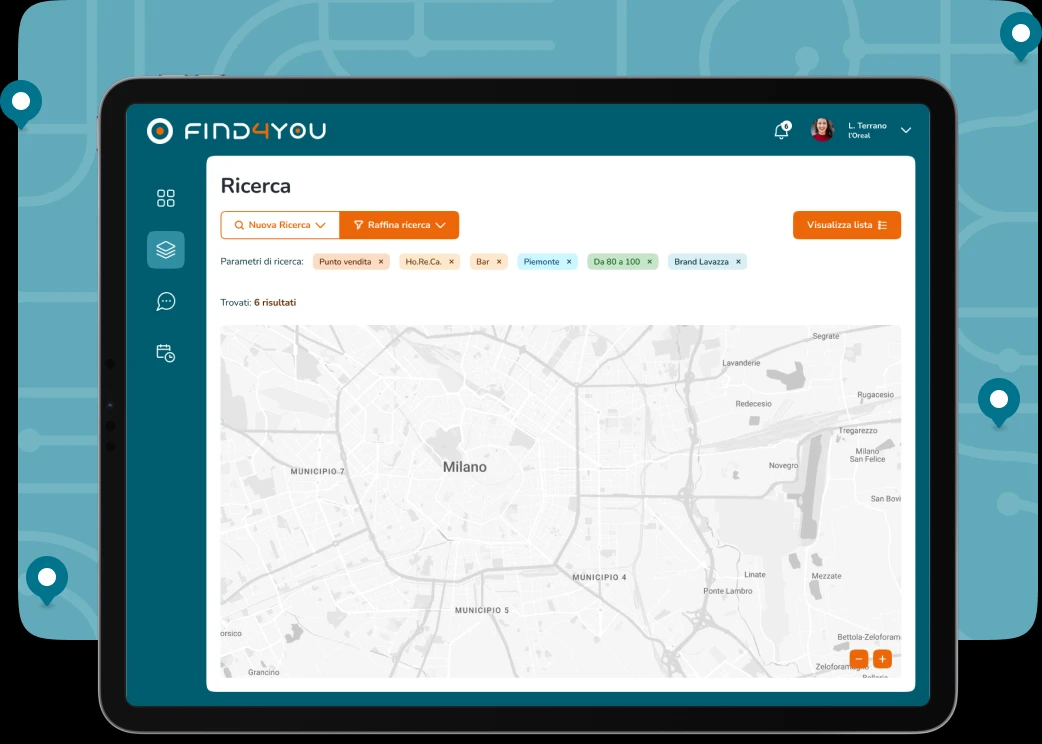Viewport: 1042px width, 744px height.
Task: Remove the Brand Lavazza filter tag
Action: (738, 262)
